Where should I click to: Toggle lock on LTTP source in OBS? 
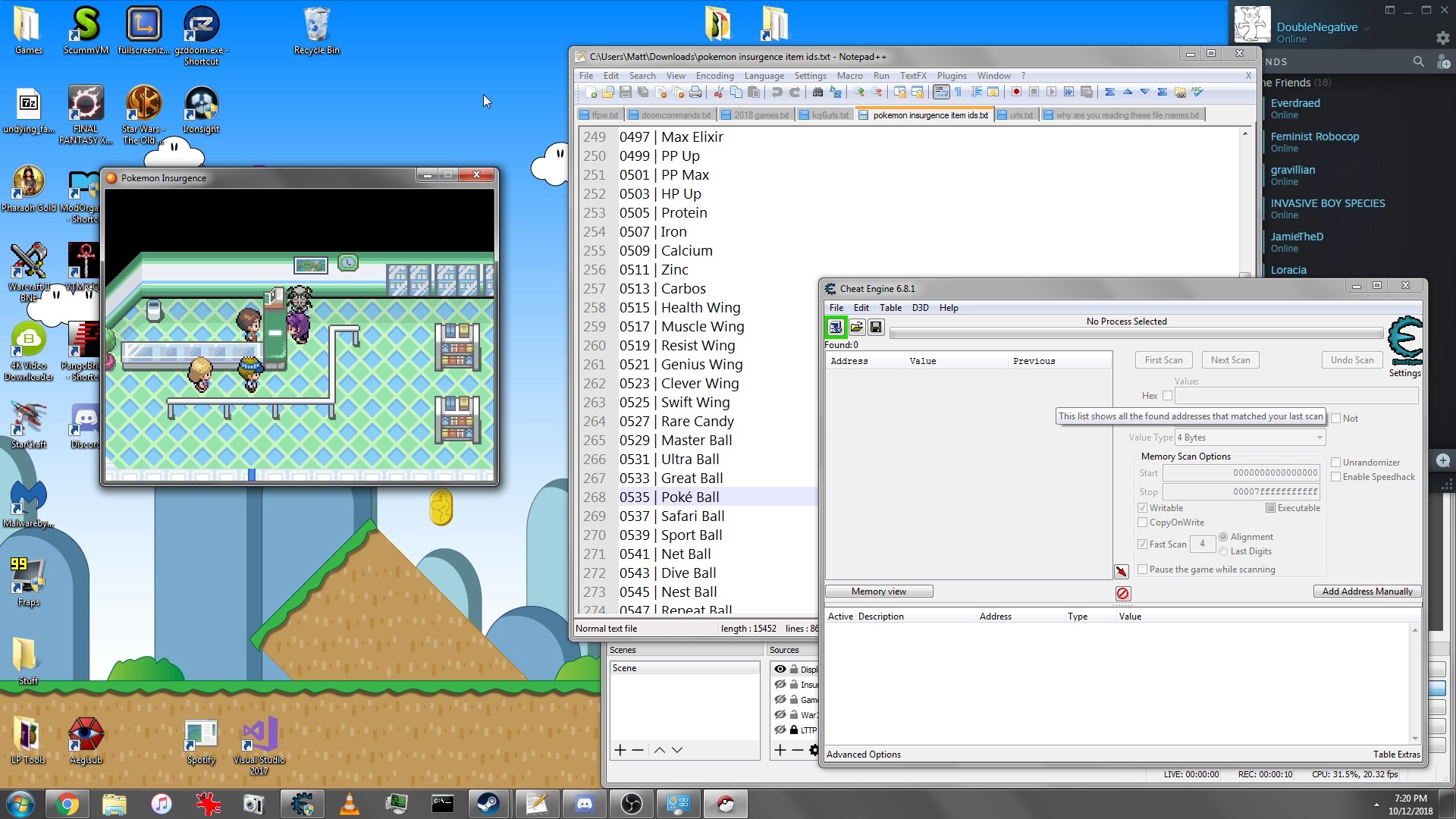coord(794,730)
